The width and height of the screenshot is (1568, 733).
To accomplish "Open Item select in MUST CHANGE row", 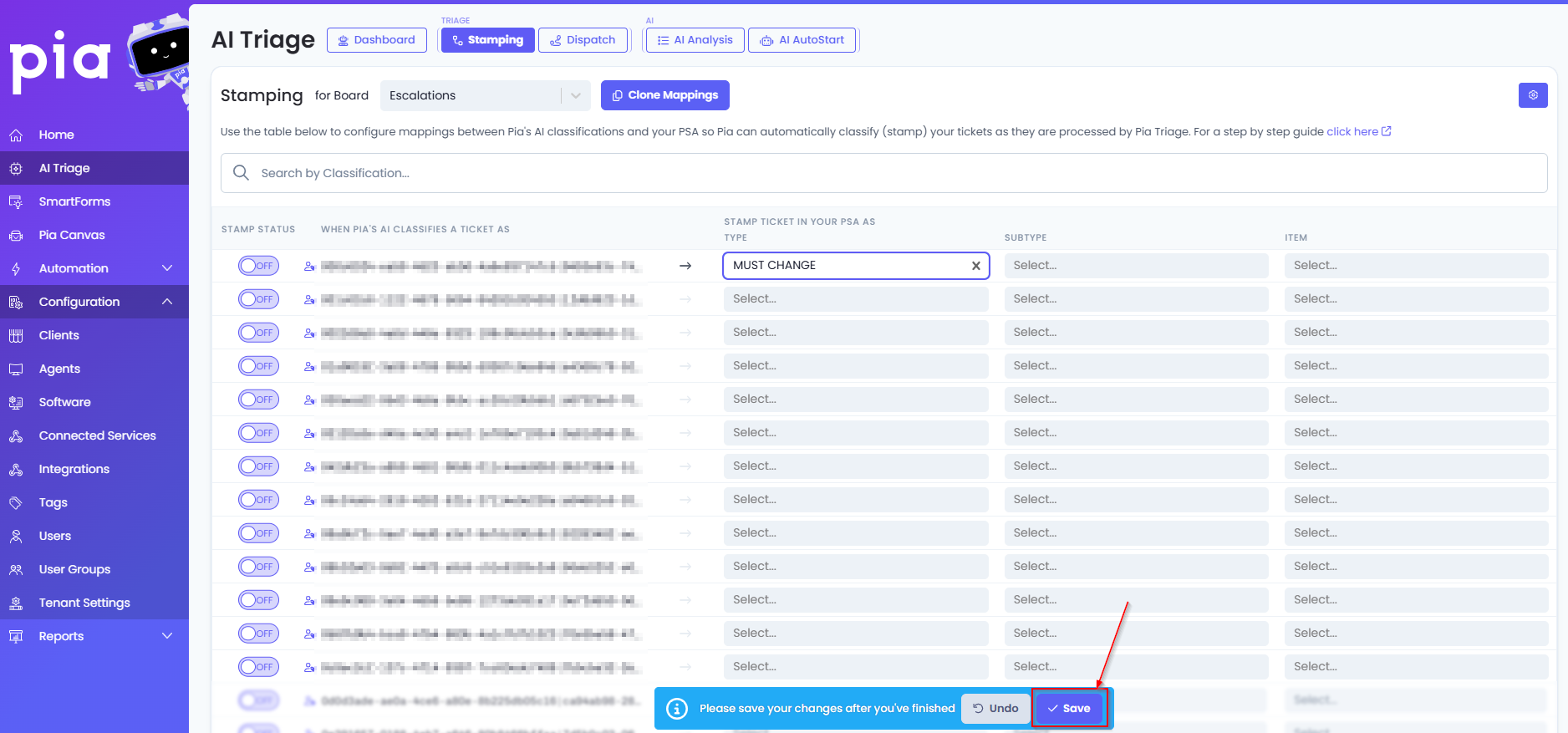I will click(x=1416, y=266).
